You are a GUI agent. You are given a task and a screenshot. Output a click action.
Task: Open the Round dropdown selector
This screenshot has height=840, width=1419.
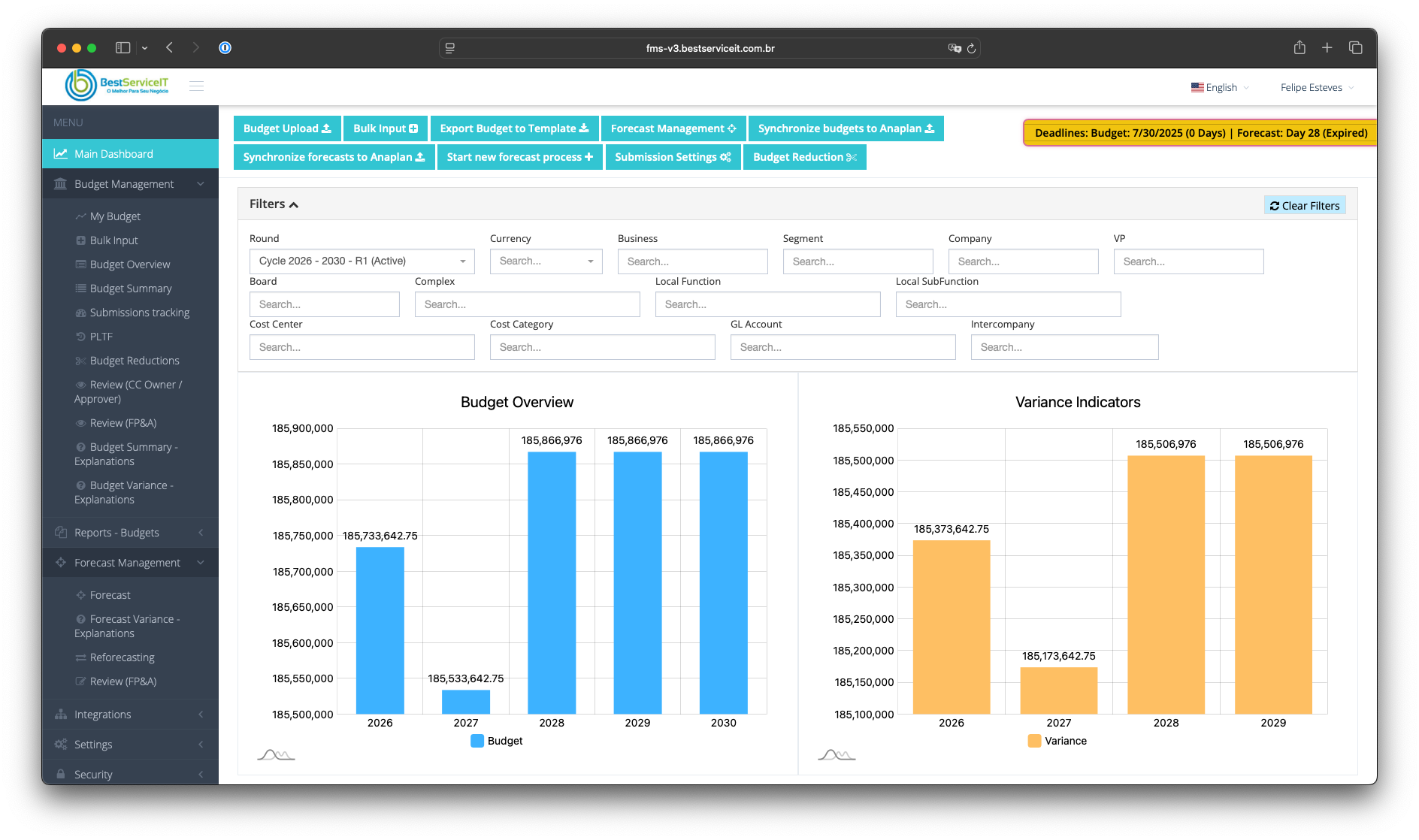pyautogui.click(x=362, y=261)
